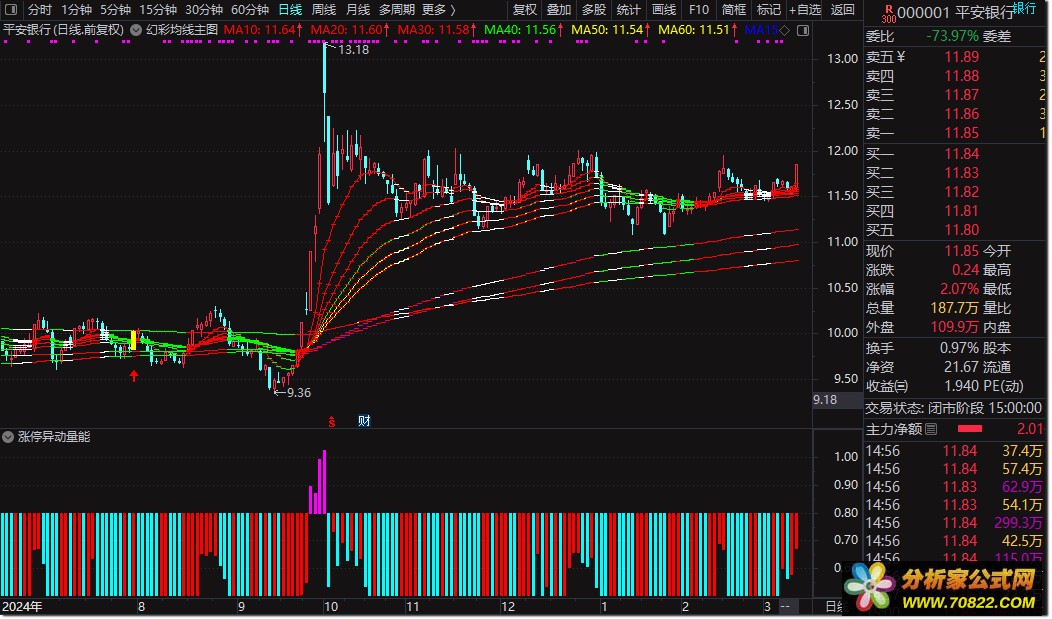The height and width of the screenshot is (619, 1052).
Task: Select the MA10 value label
Action: point(262,30)
